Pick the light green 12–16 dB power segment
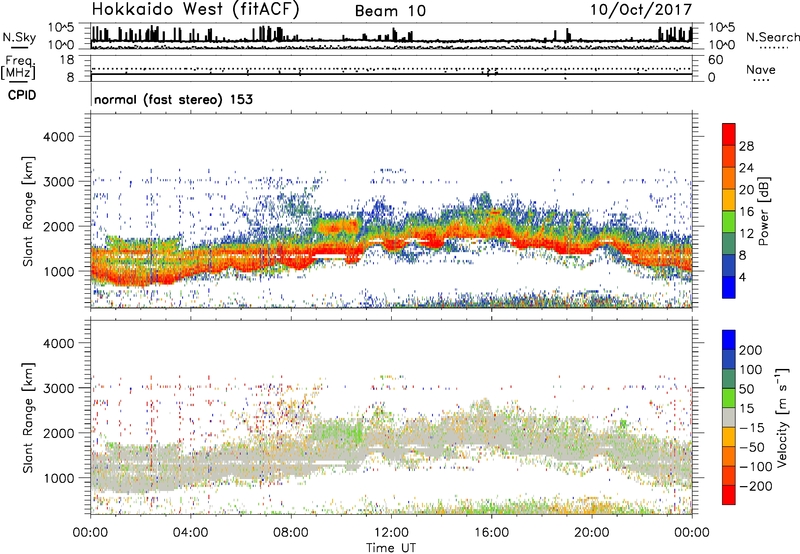Screen dimensions: 800x554 pyautogui.click(x=729, y=222)
